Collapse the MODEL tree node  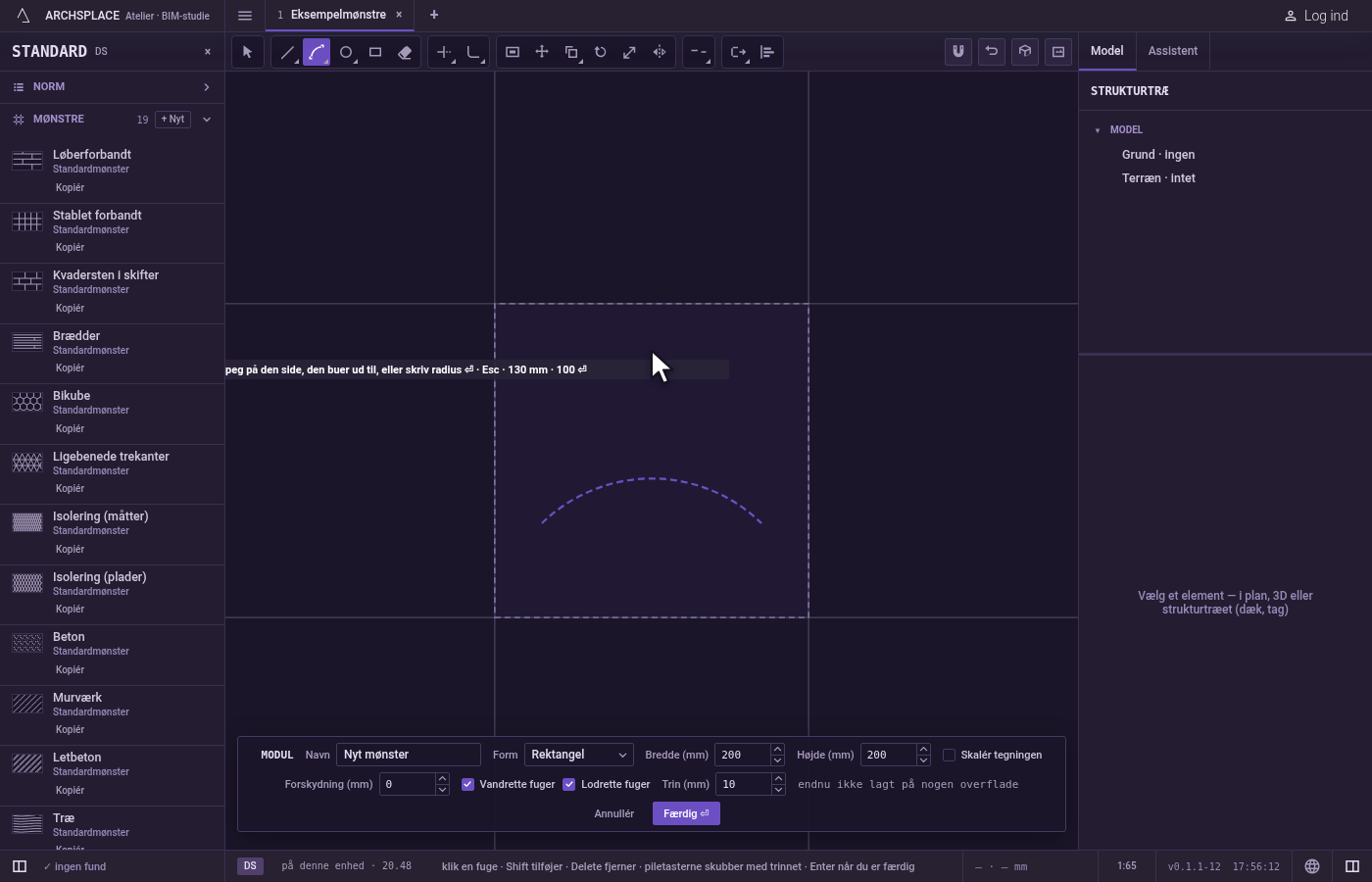(1098, 130)
